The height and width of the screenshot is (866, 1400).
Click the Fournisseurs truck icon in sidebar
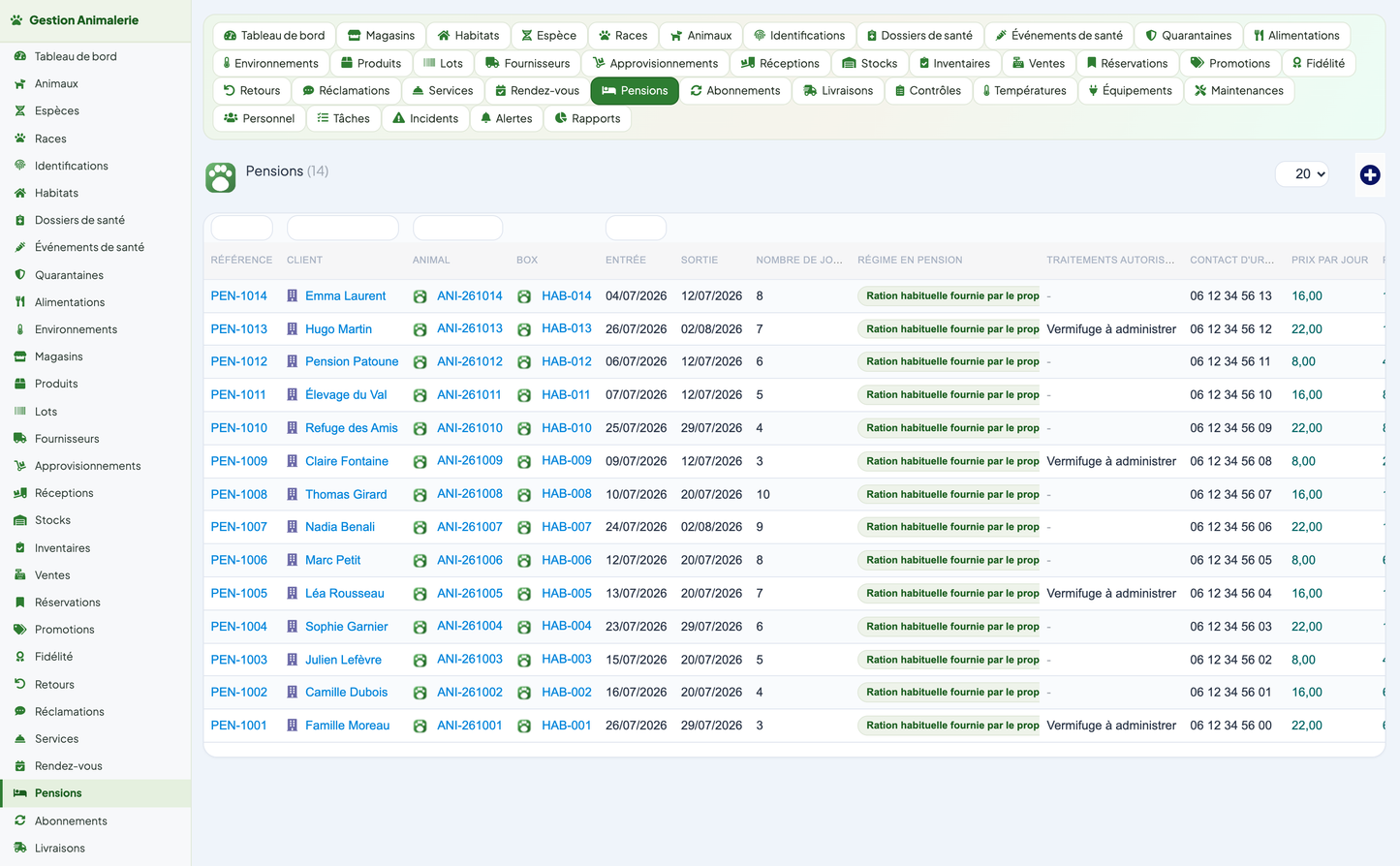pyautogui.click(x=19, y=439)
